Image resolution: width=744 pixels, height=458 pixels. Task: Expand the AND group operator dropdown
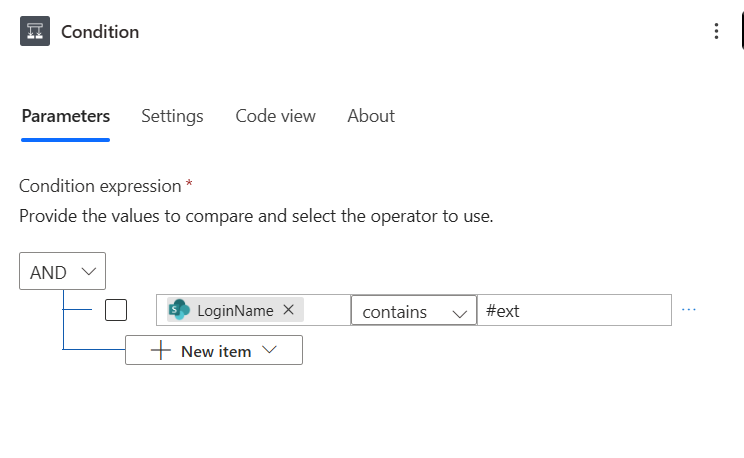[62, 272]
